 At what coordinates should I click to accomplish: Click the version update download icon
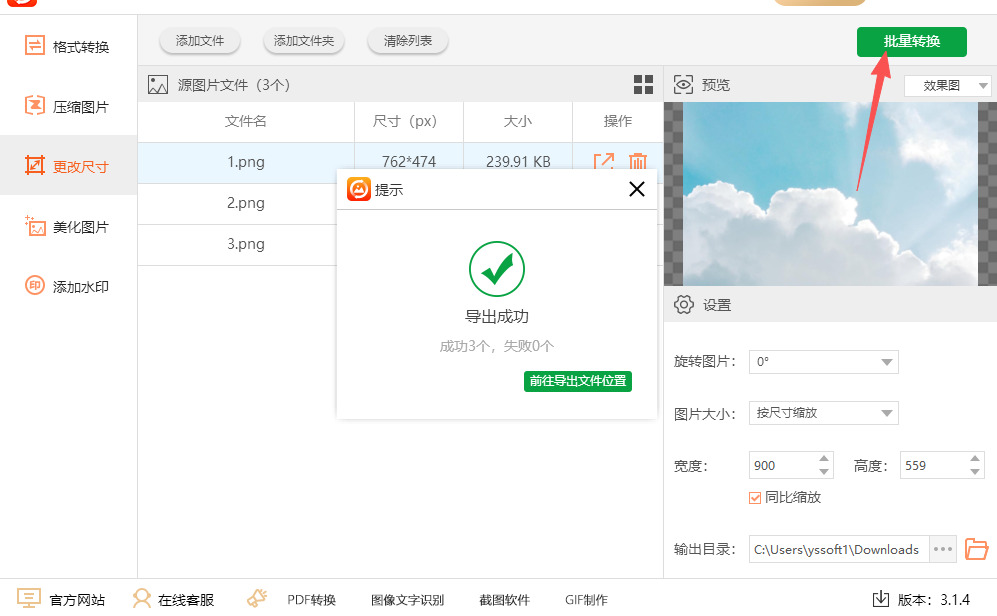coord(880,599)
